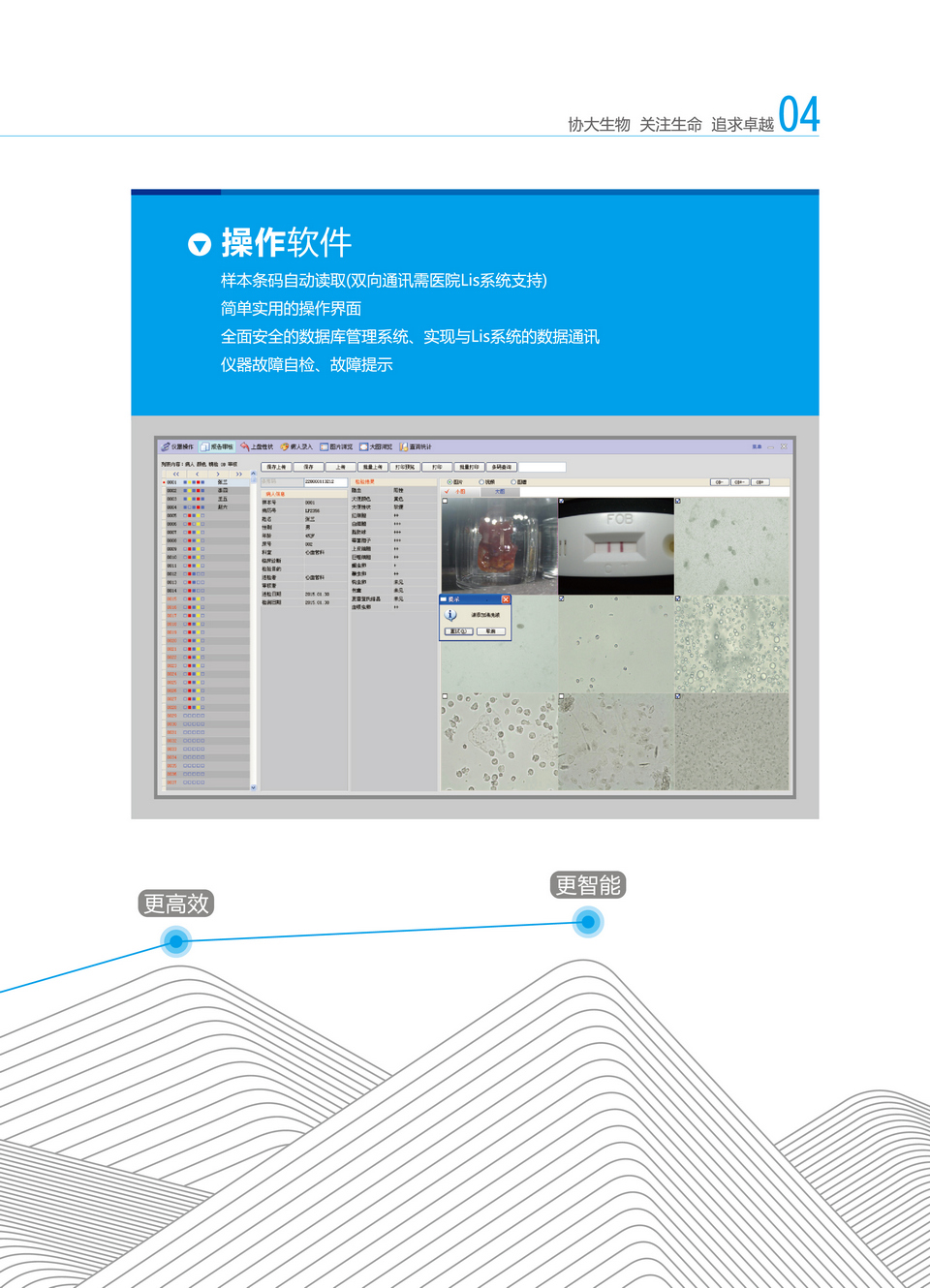Switch to the 小图 tab
This screenshot has width=930, height=1288.
pyautogui.click(x=460, y=492)
